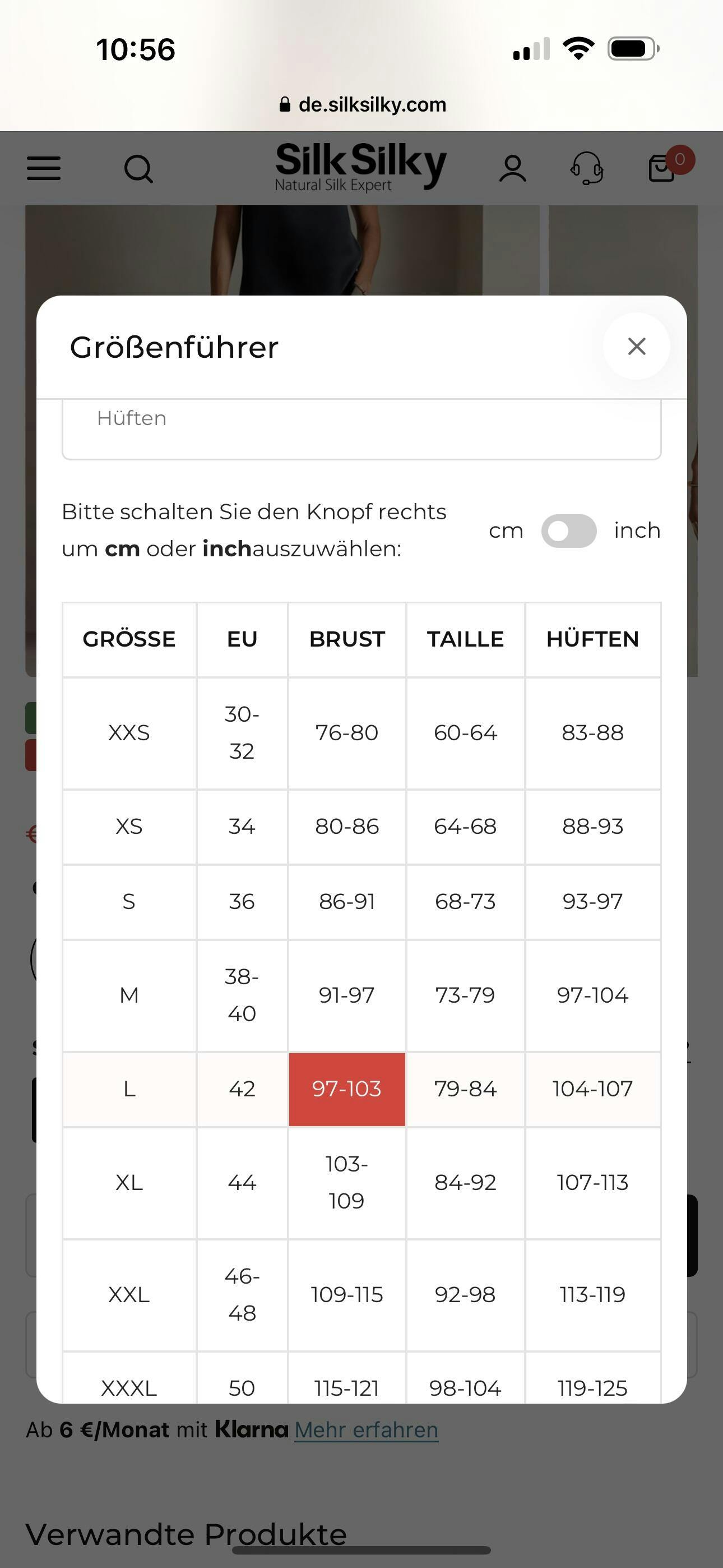The width and height of the screenshot is (723, 1568).
Task: Open customer support headset icon
Action: pos(587,169)
